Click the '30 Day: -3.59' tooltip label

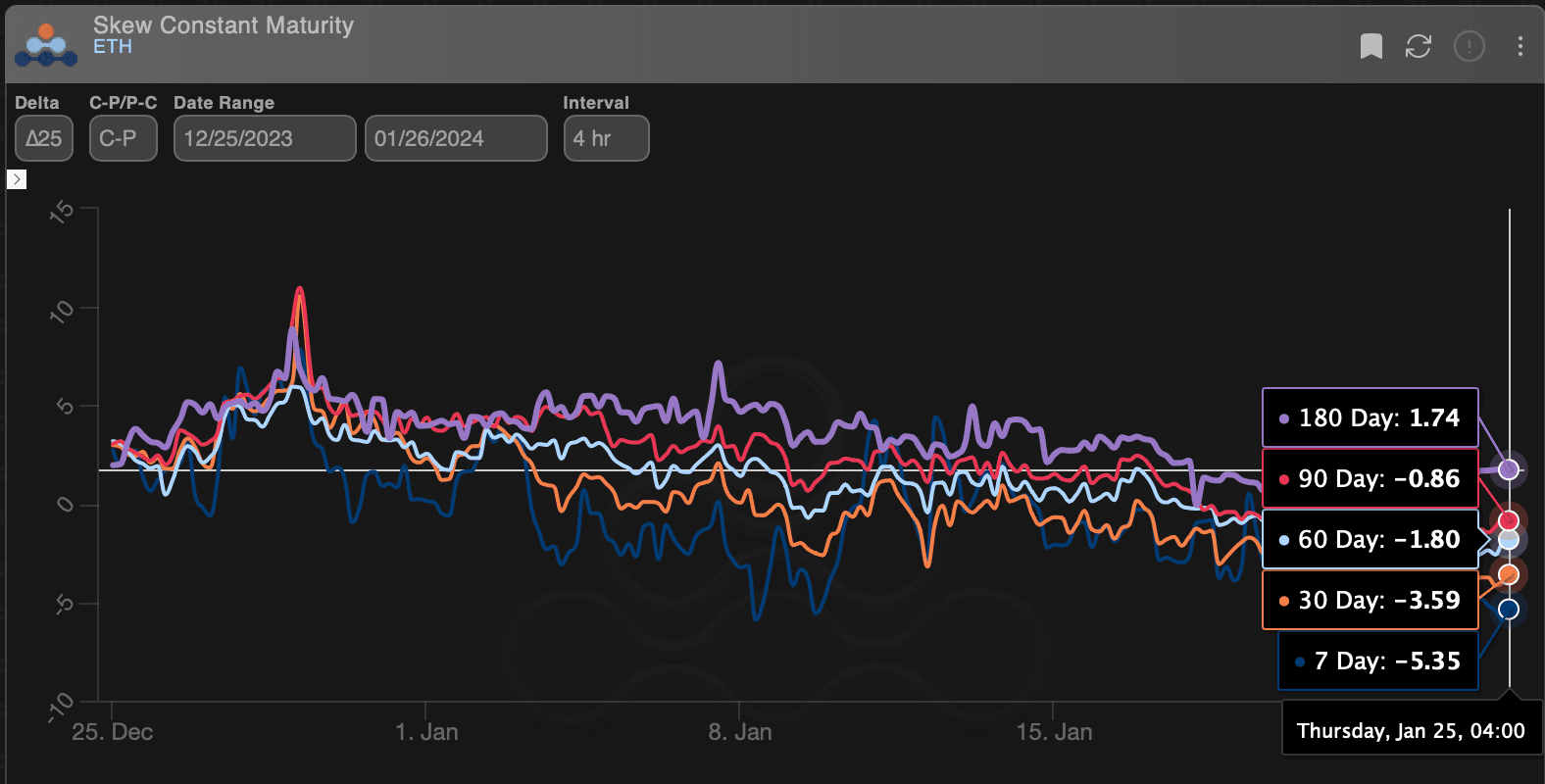click(1370, 600)
